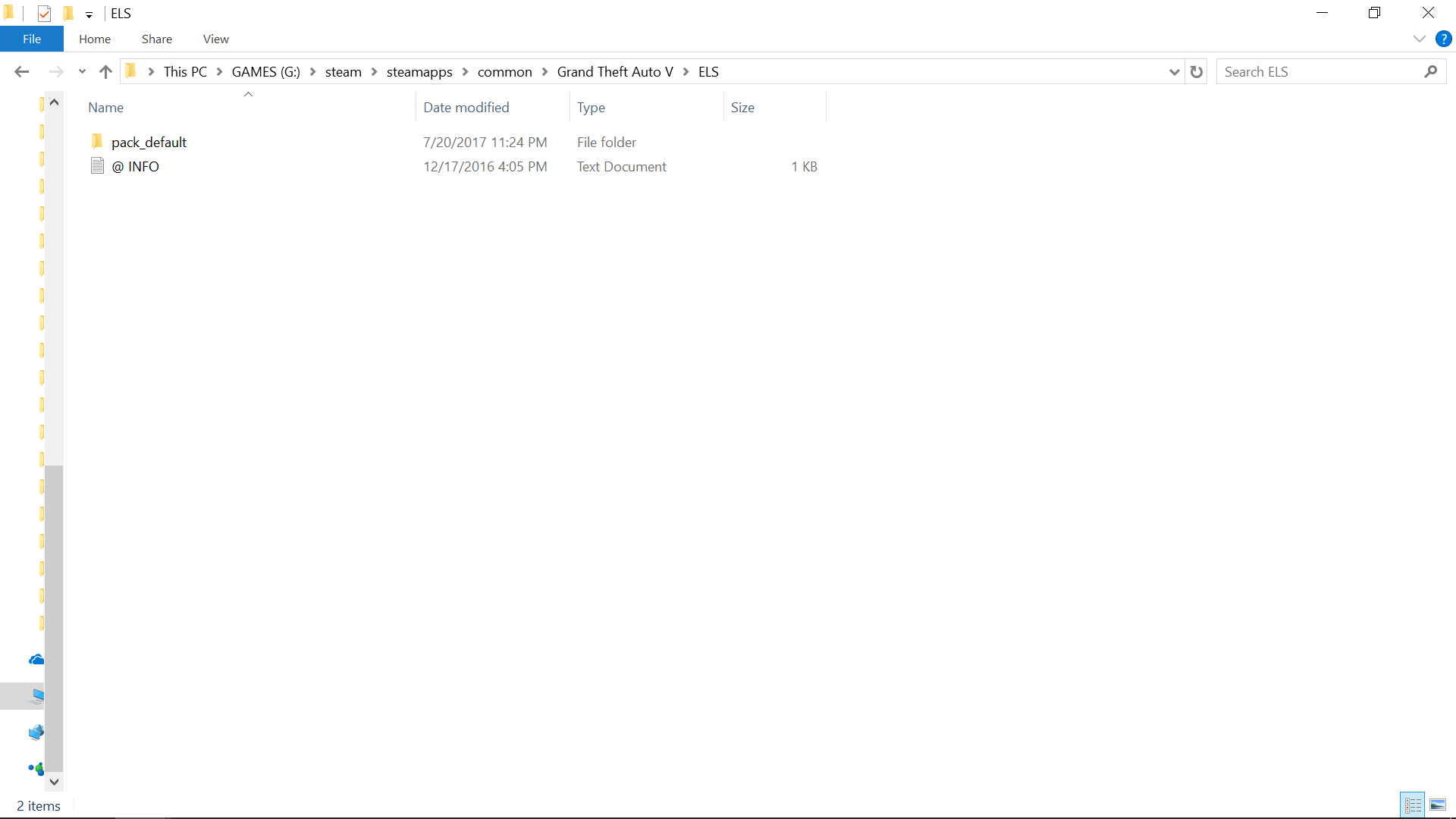Viewport: 1456px width, 819px height.
Task: Switch to Details view layout
Action: coord(1413,805)
